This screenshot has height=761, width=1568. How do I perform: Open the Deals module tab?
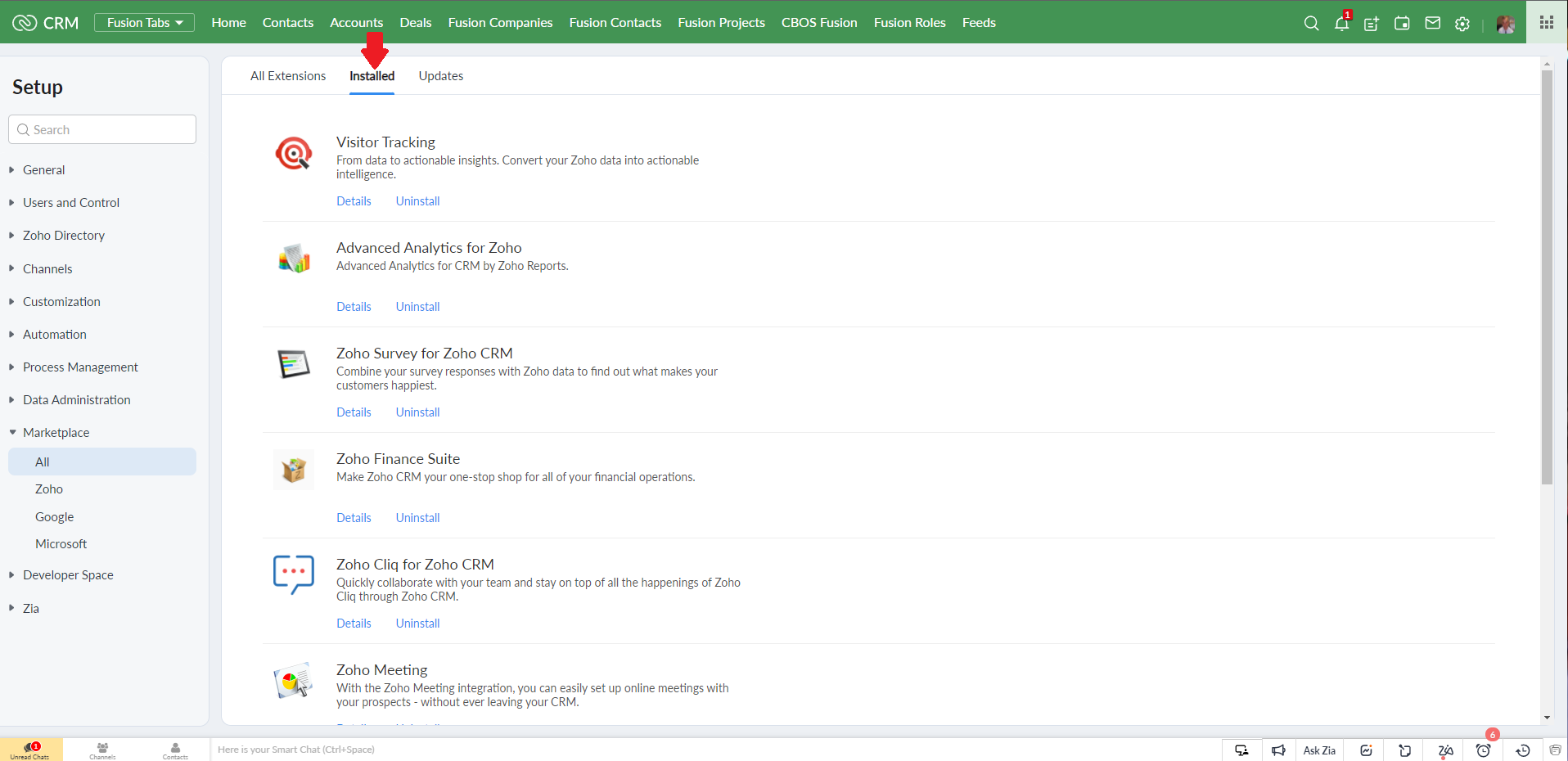coord(416,23)
